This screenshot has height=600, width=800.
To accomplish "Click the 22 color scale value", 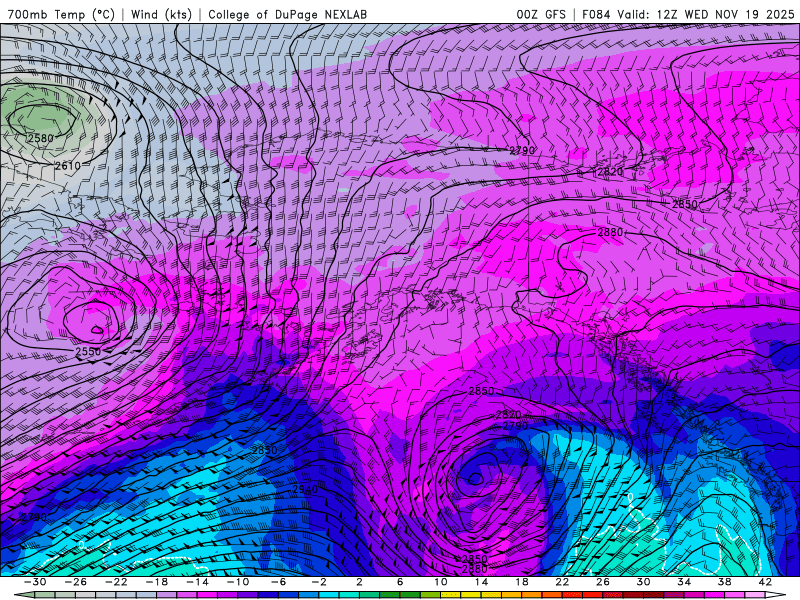I will coord(562,582).
